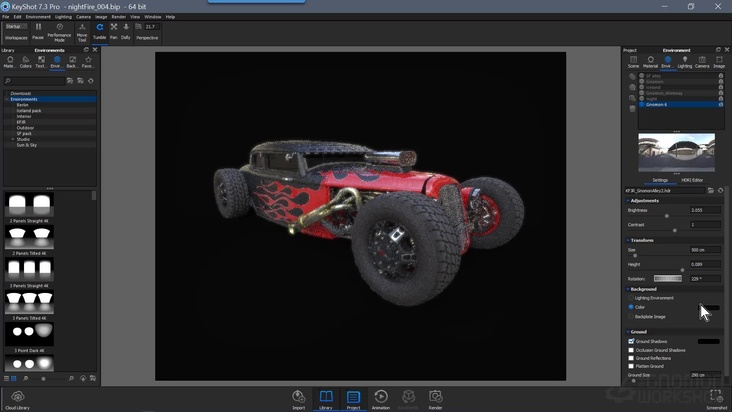
Task: Switch Project panel to Scene tab
Action: pyautogui.click(x=633, y=62)
